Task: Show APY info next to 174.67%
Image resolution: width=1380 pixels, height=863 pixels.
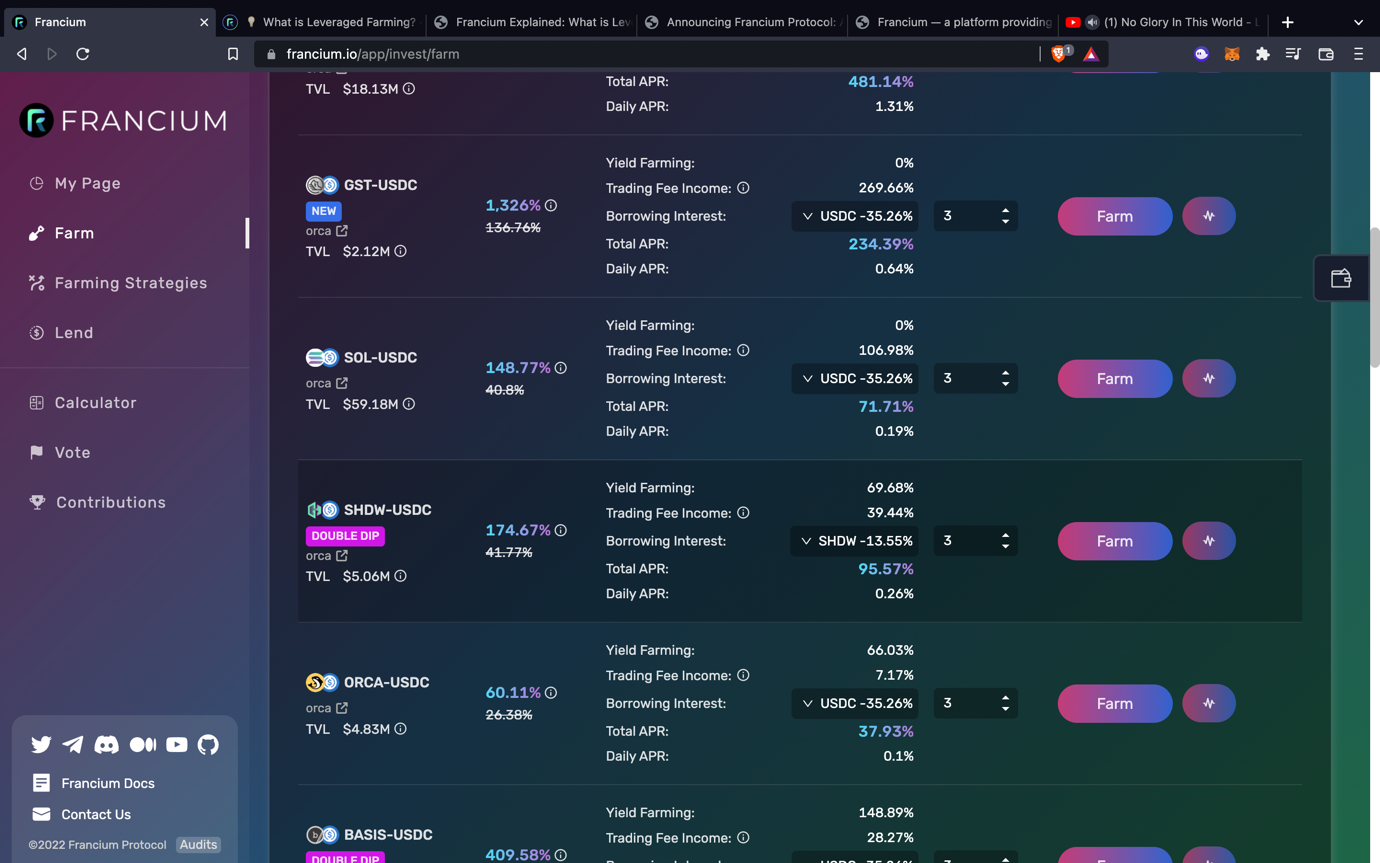Action: pos(561,530)
